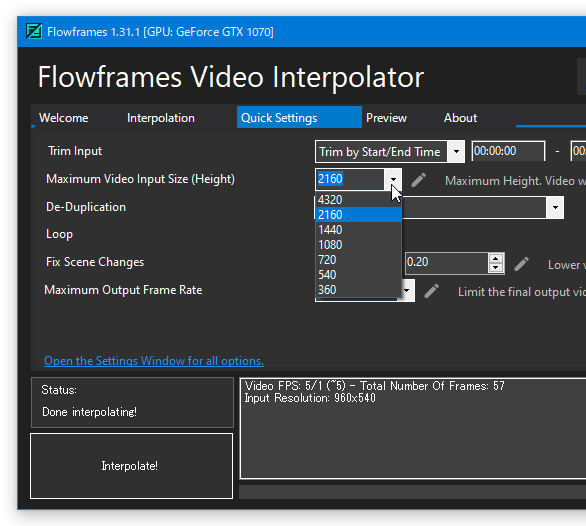
Task: Click the trim start time 00:00:00 field
Action: tap(508, 151)
